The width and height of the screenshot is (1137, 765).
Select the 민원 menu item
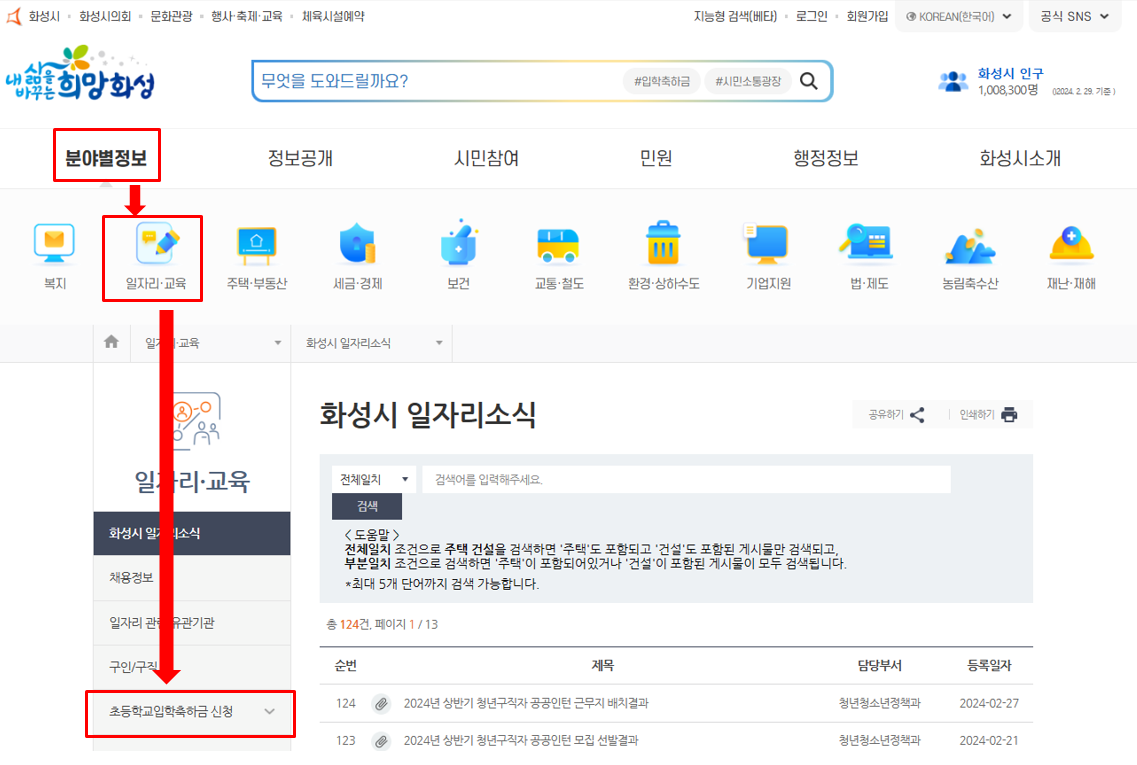click(655, 159)
